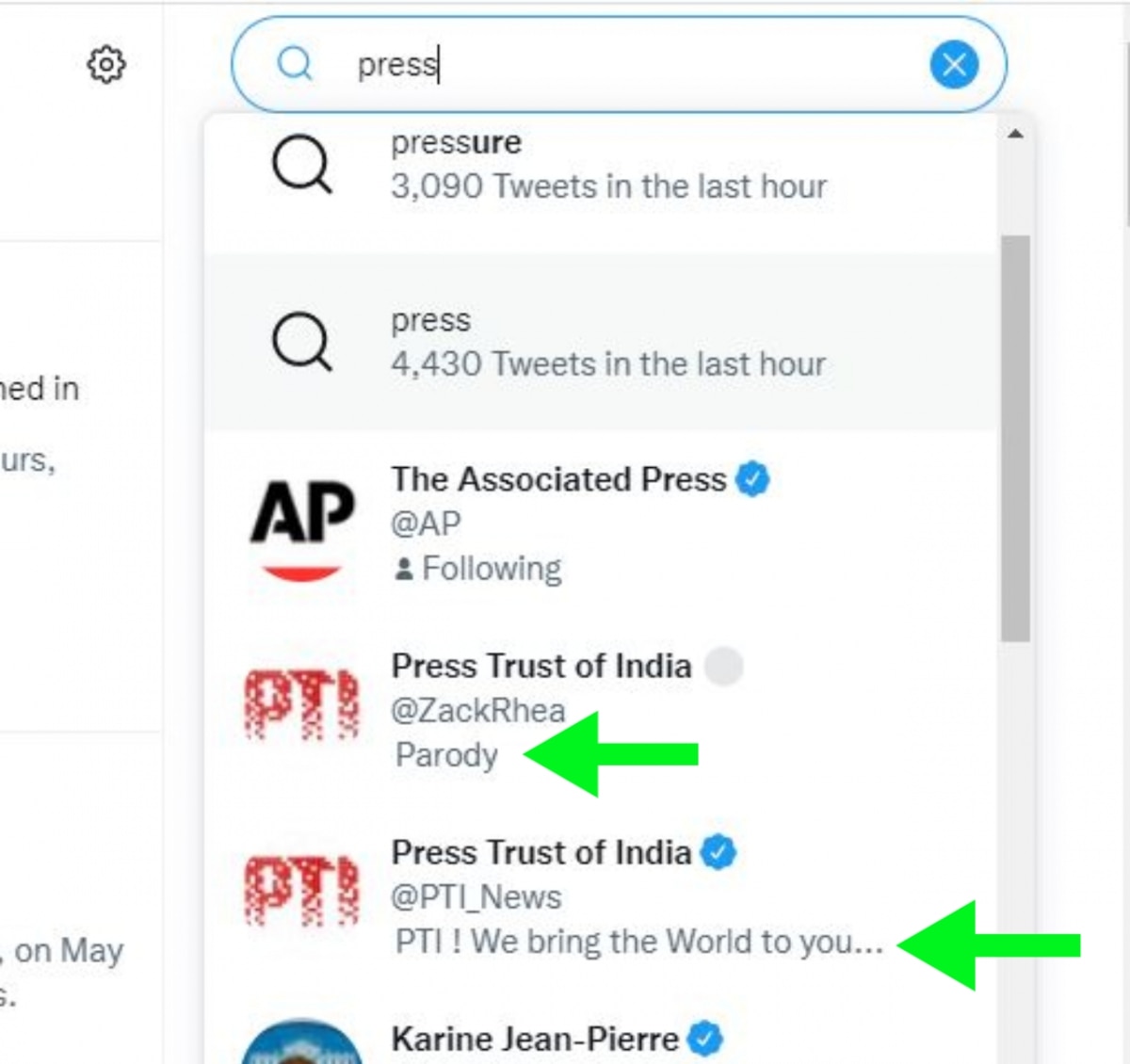
Task: Click the Associated Press verified badge
Action: [x=752, y=479]
